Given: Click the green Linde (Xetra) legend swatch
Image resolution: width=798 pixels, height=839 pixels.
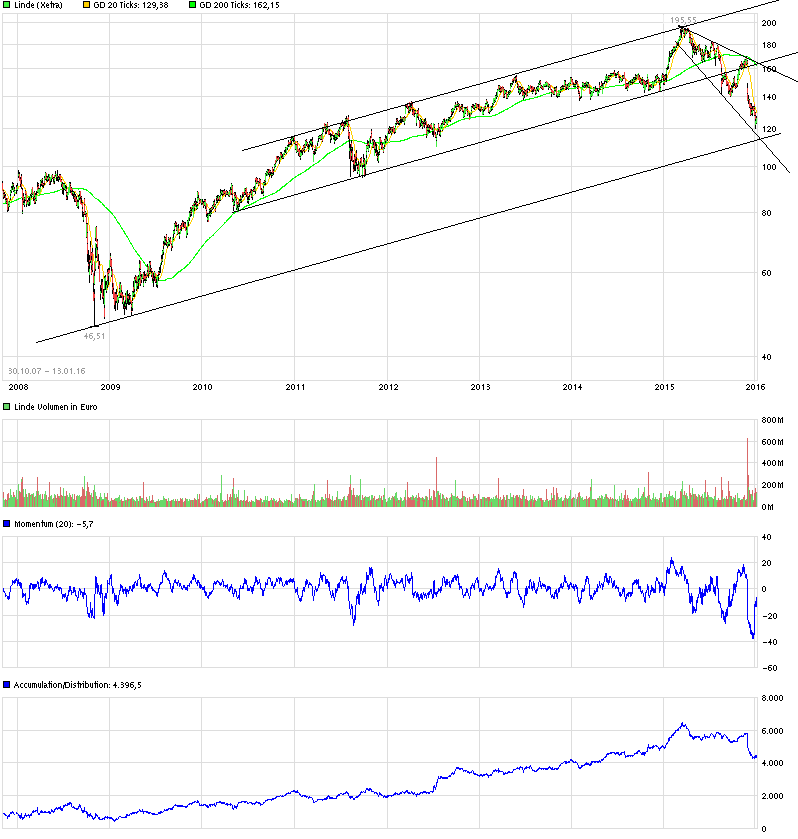Looking at the screenshot, I should 6,5.
